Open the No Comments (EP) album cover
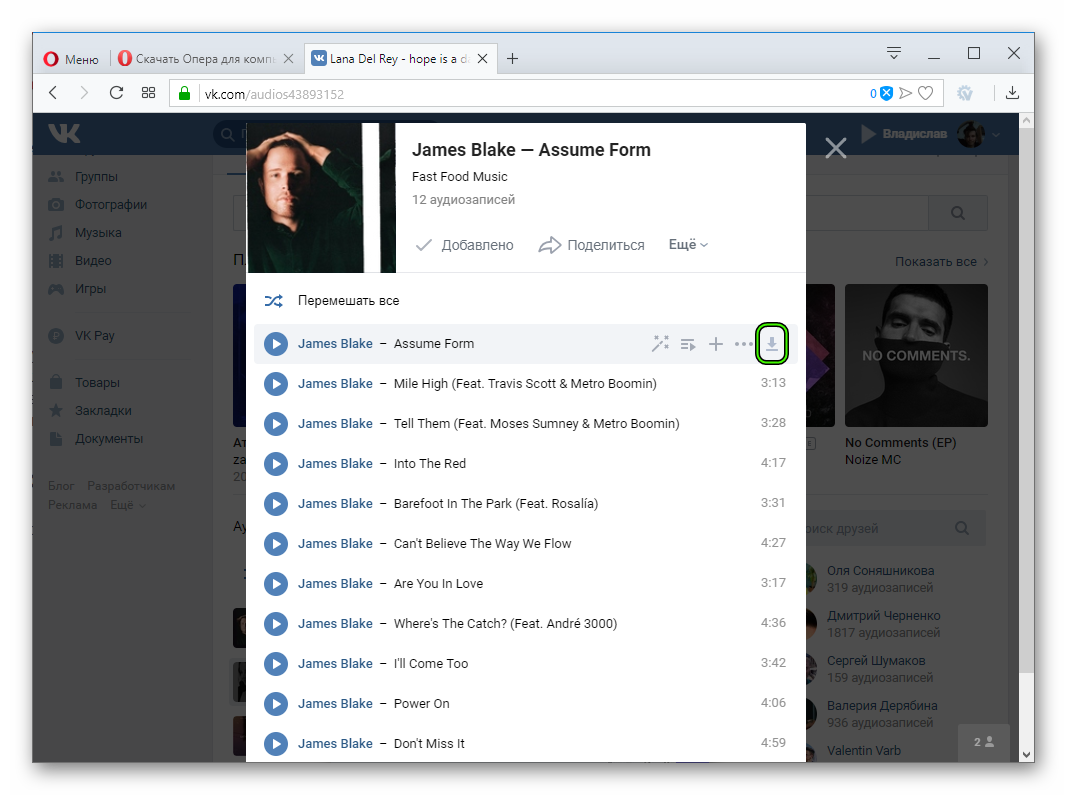This screenshot has width=1067, height=795. pos(916,355)
